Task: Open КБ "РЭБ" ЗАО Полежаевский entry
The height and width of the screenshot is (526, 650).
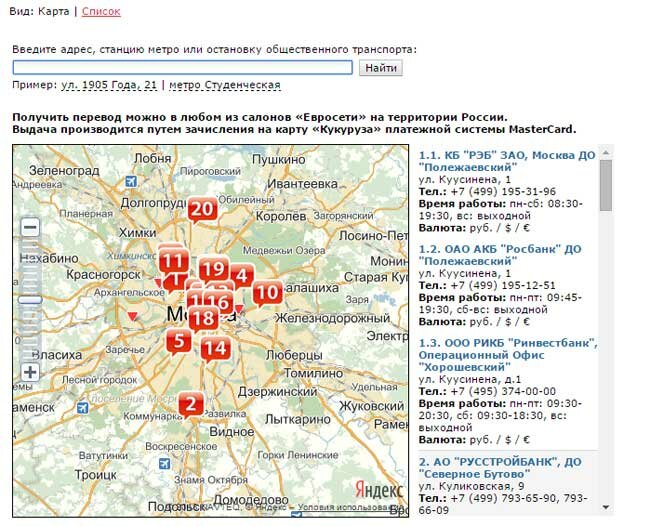Action: point(507,161)
